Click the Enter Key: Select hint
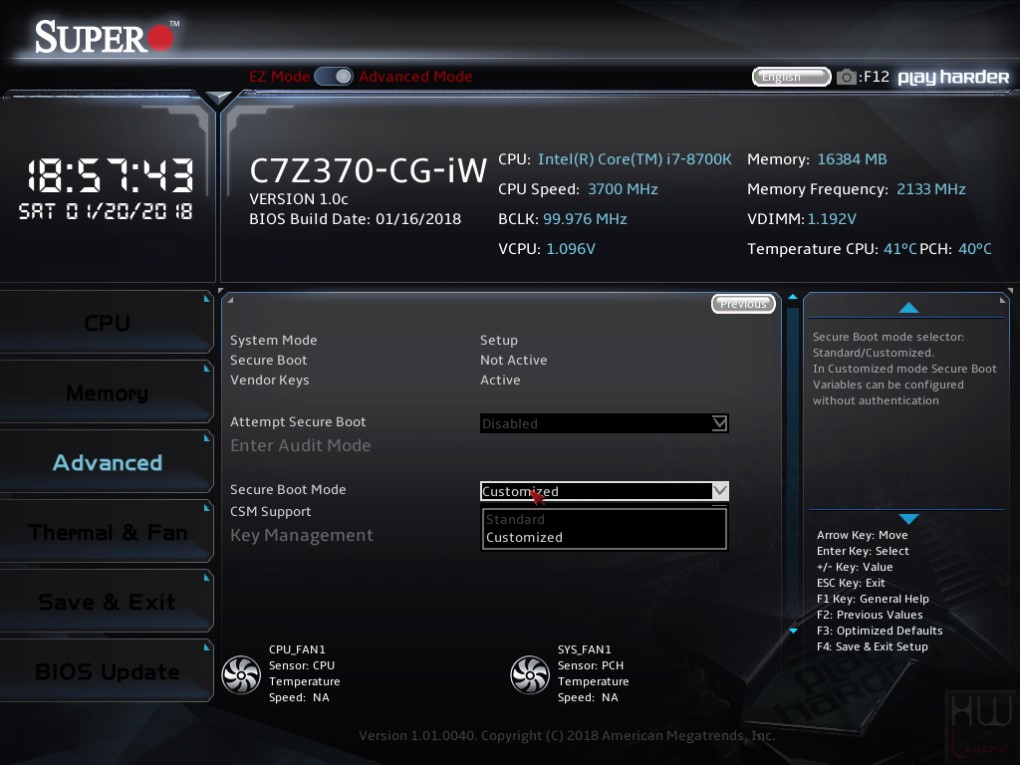 [x=863, y=551]
